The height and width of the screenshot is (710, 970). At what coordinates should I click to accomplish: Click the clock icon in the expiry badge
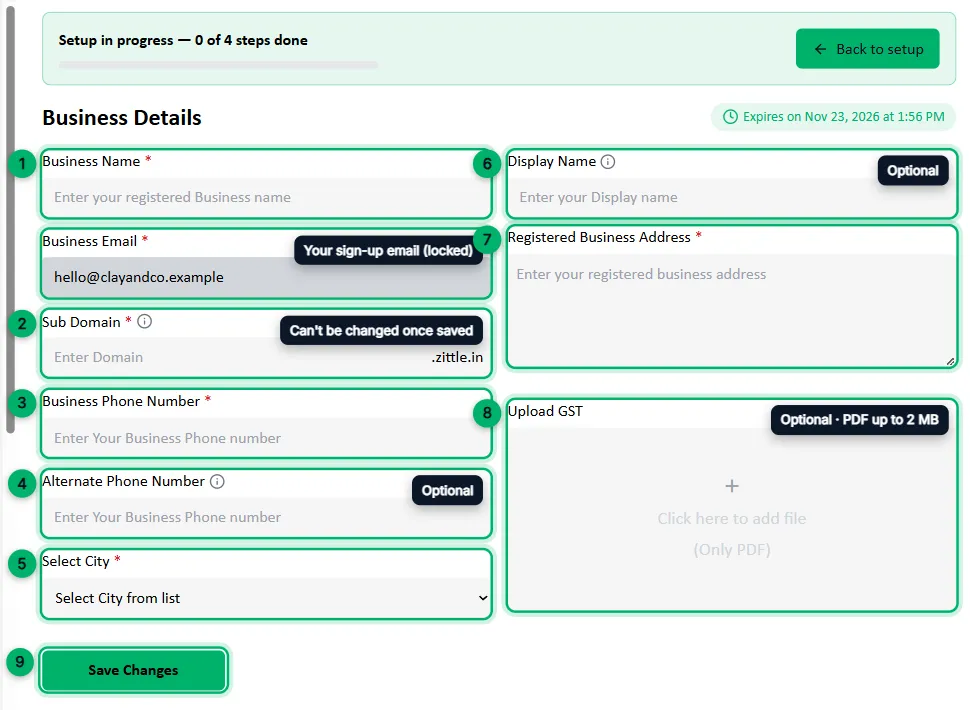[731, 117]
